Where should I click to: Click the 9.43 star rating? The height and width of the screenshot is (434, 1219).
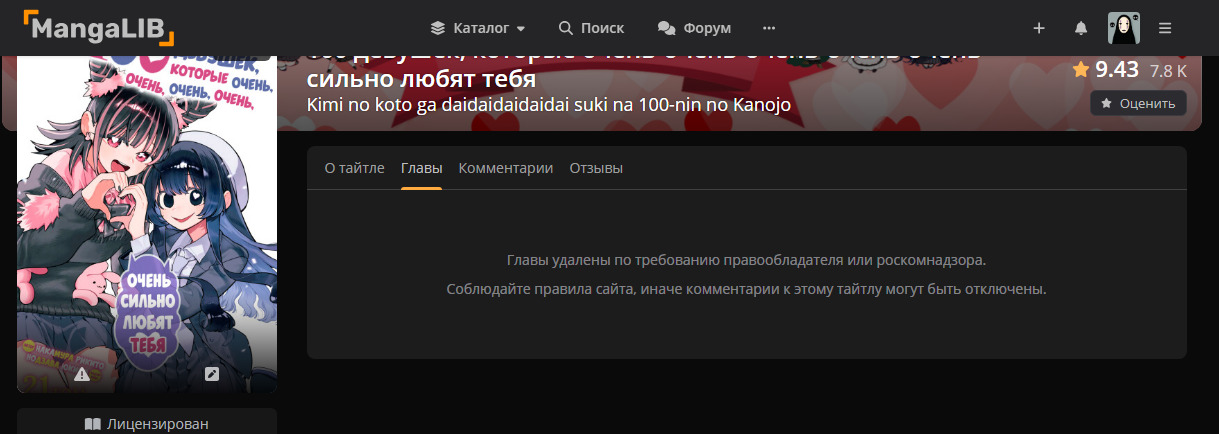coord(1106,69)
